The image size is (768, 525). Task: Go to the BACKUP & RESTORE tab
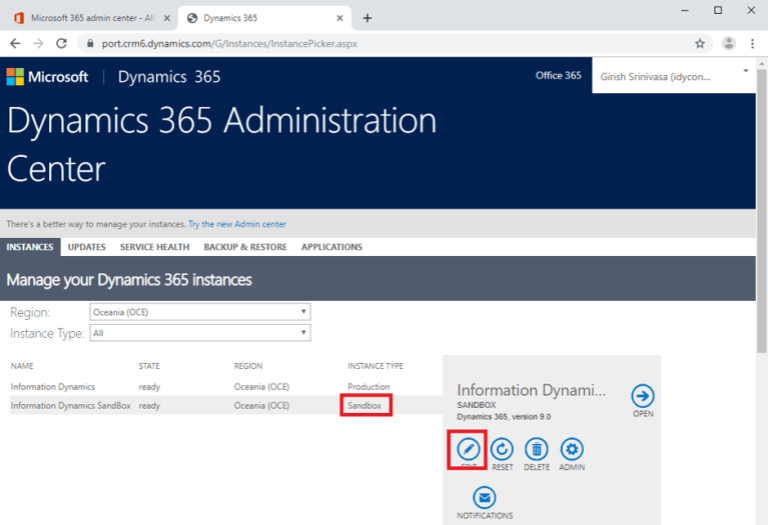pyautogui.click(x=245, y=247)
